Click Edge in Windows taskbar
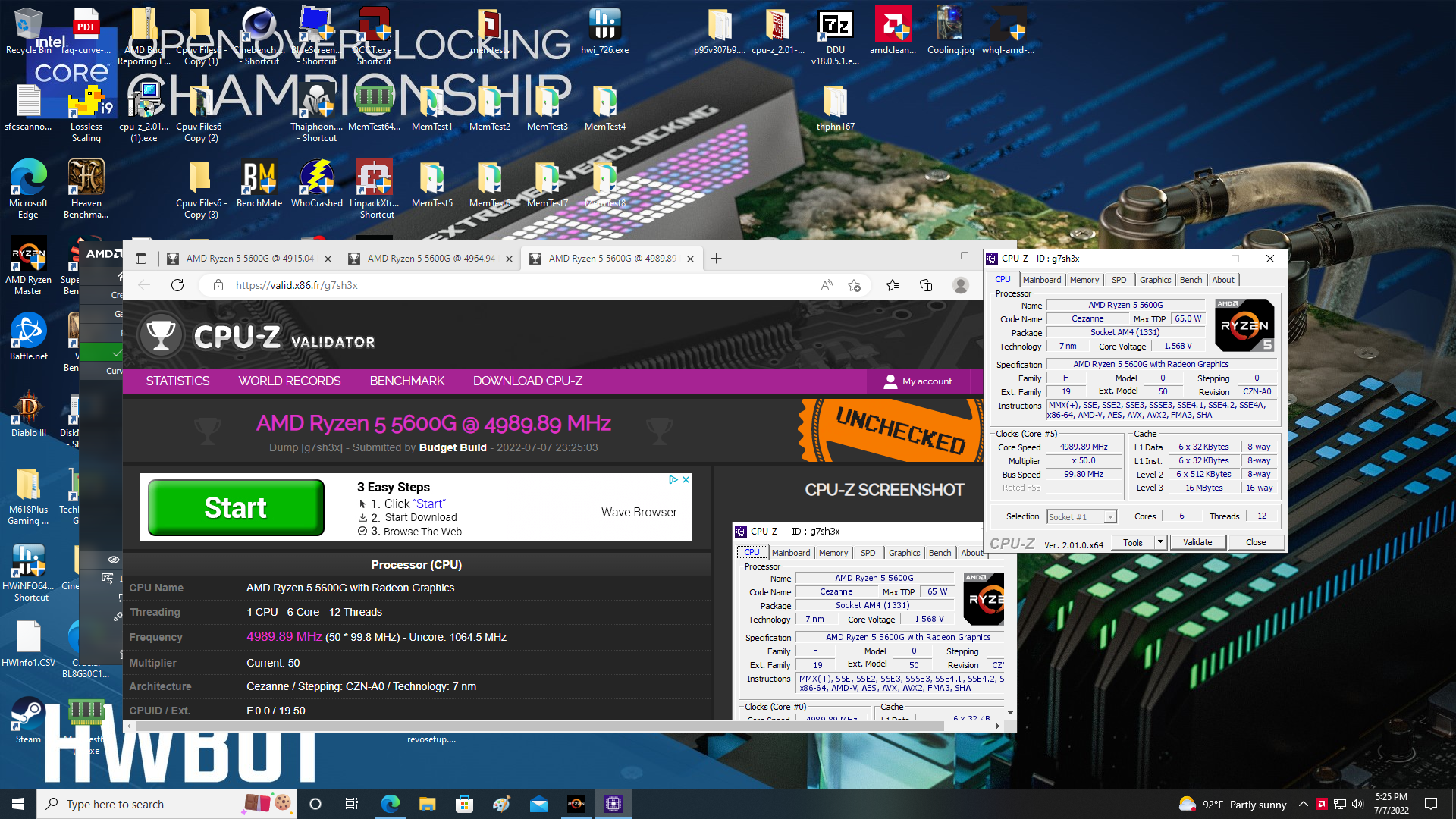 (x=391, y=804)
